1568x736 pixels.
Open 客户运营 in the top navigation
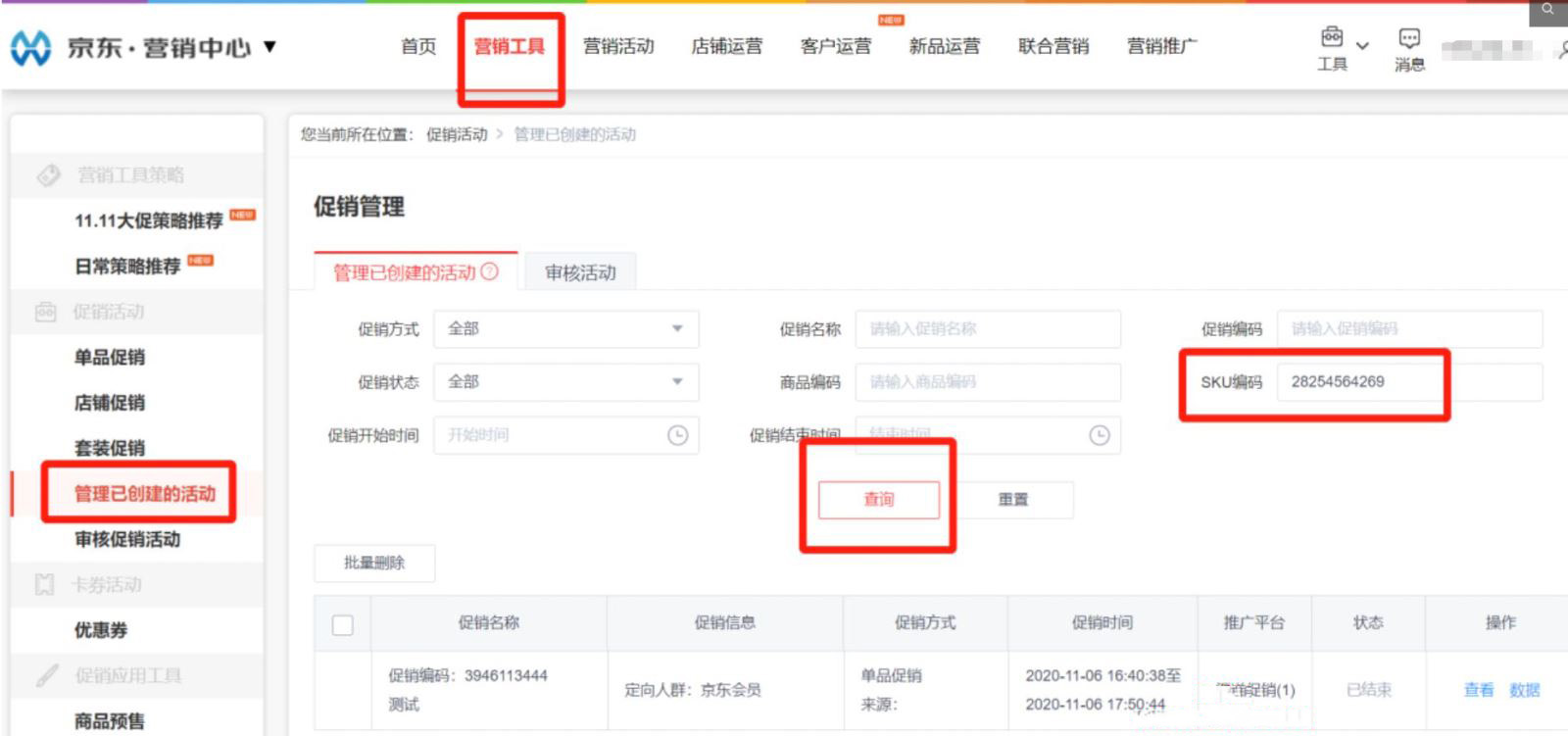tap(836, 46)
